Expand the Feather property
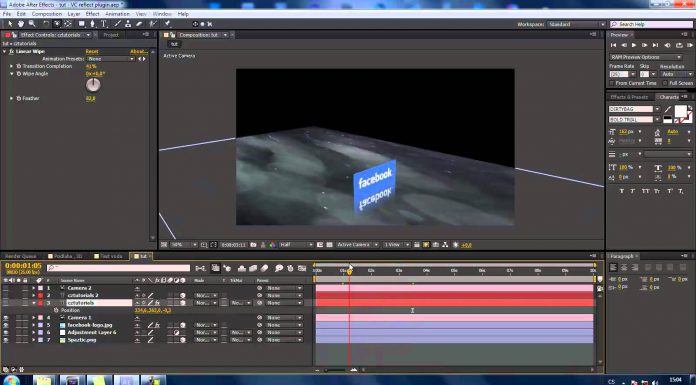The image size is (696, 385). pyautogui.click(x=12, y=98)
